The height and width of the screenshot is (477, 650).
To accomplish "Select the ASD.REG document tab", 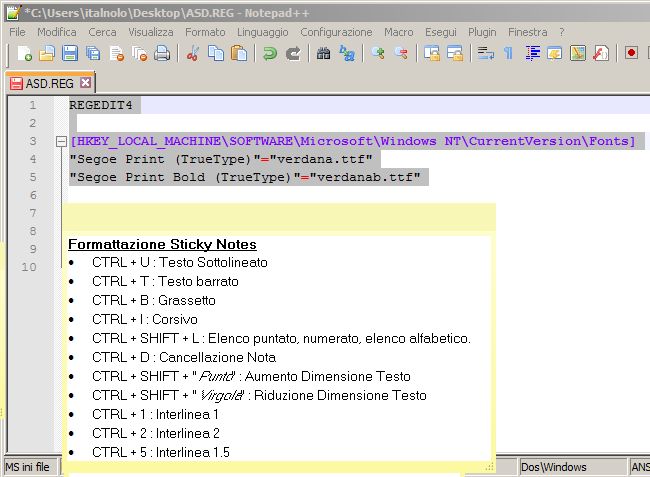I will (50, 83).
